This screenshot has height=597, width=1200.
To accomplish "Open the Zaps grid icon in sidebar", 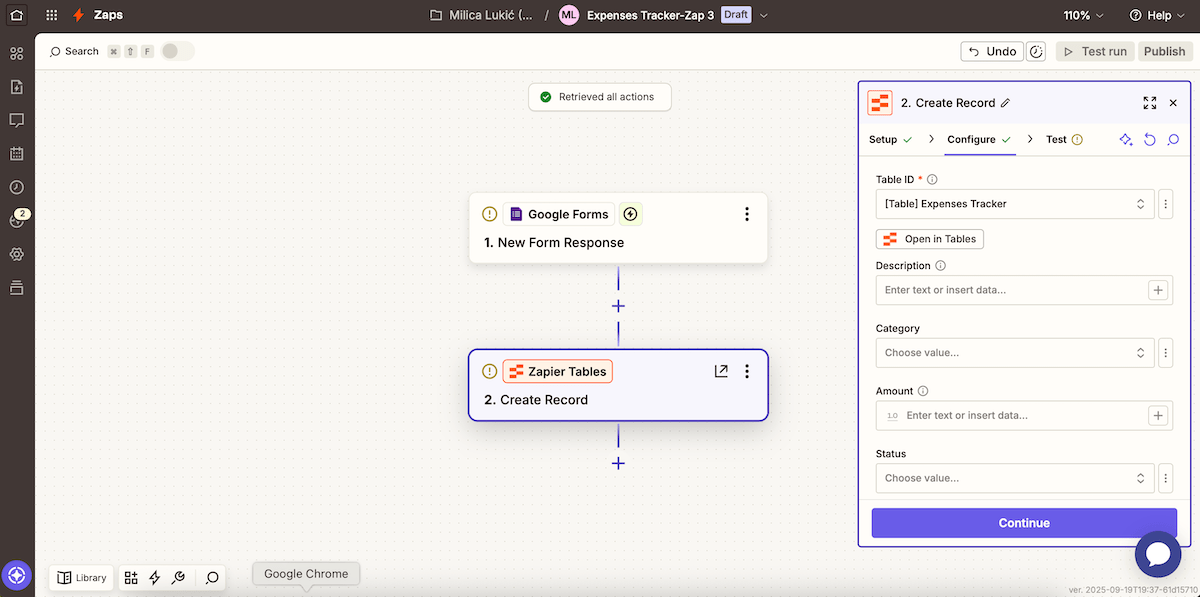I will point(16,52).
